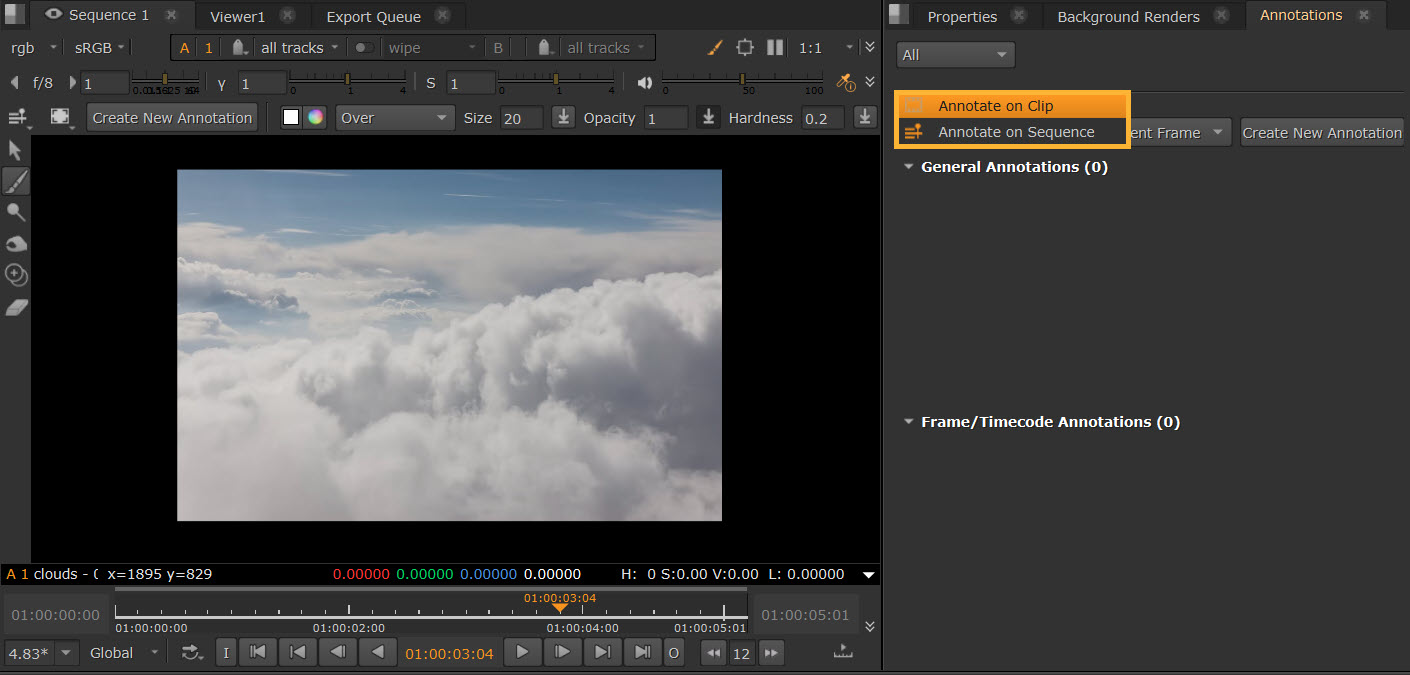This screenshot has width=1410, height=675.
Task: Play the sequence forward
Action: [x=522, y=653]
